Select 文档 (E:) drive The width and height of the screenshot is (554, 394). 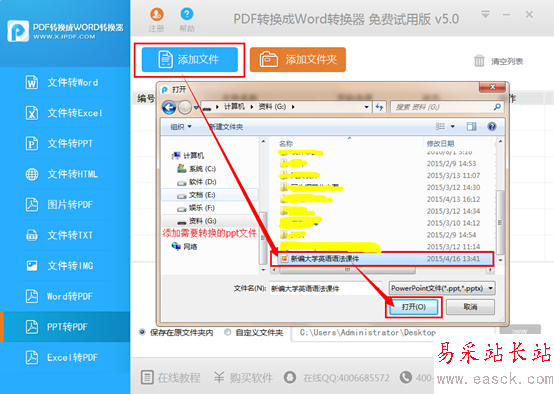197,195
